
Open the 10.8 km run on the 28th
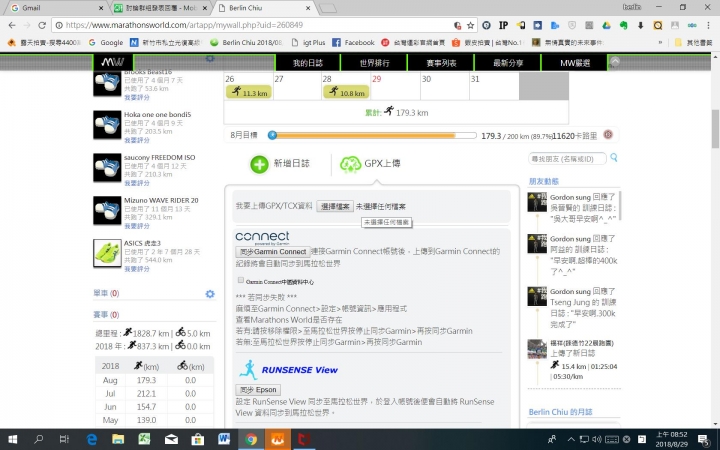point(346,92)
